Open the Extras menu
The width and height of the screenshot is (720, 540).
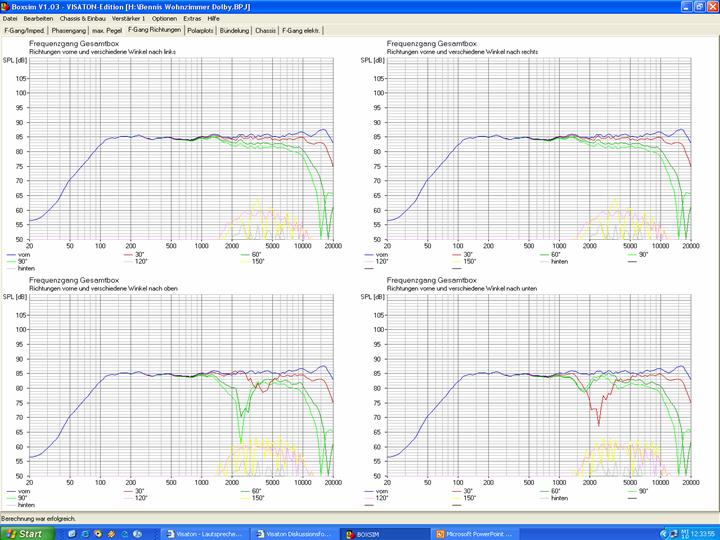(192, 19)
